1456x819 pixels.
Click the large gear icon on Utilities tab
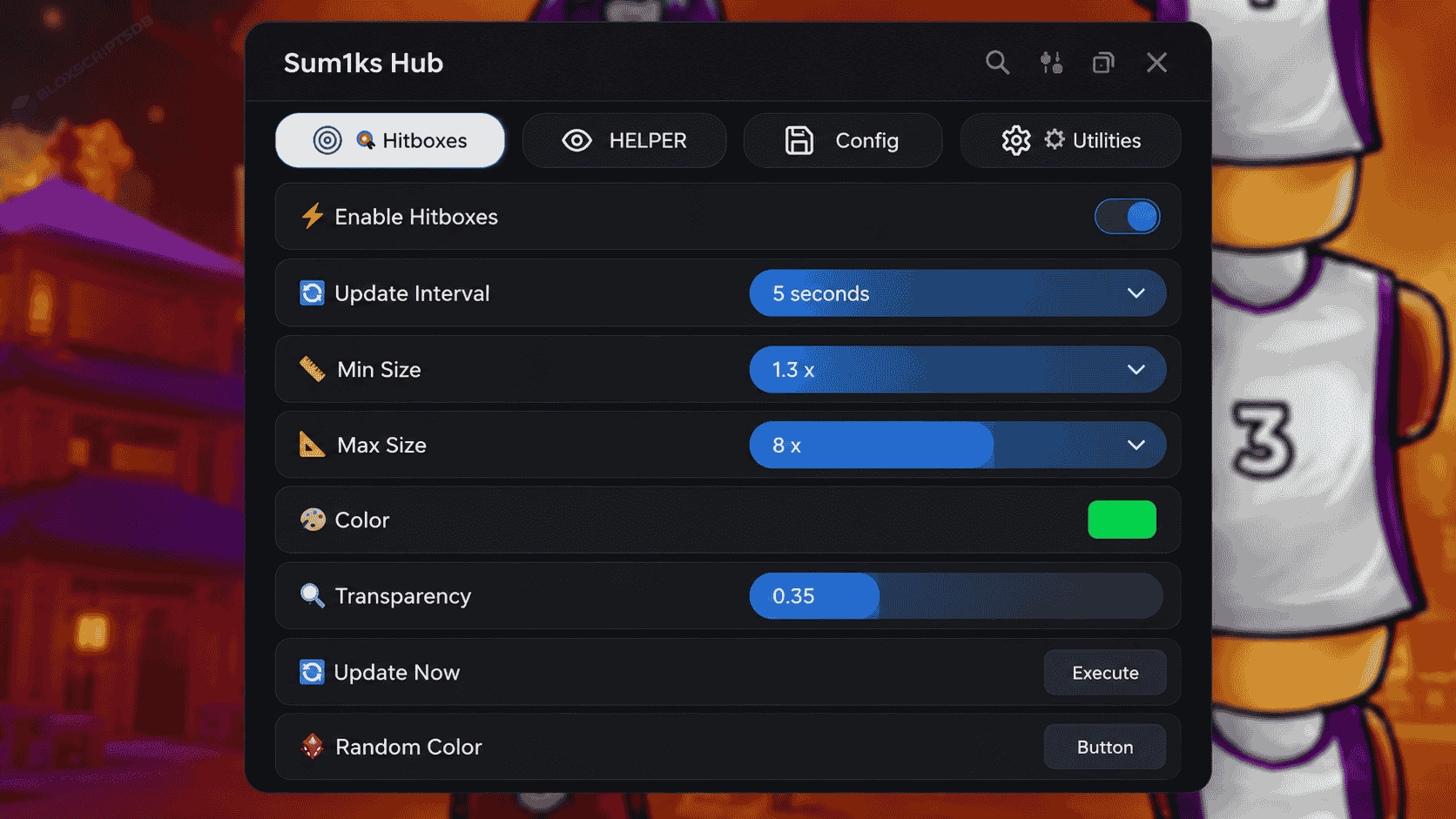tap(1015, 140)
